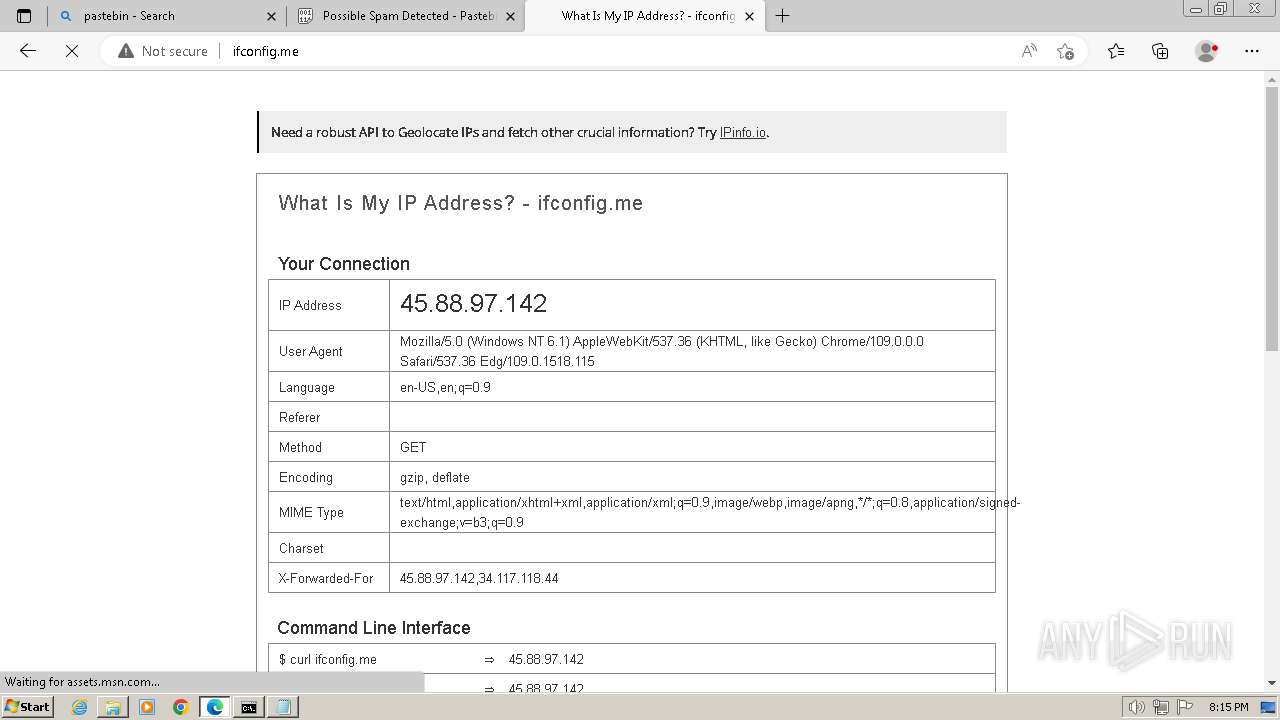
Task: Click the system clock showing 8:15 PM
Action: tap(1228, 707)
